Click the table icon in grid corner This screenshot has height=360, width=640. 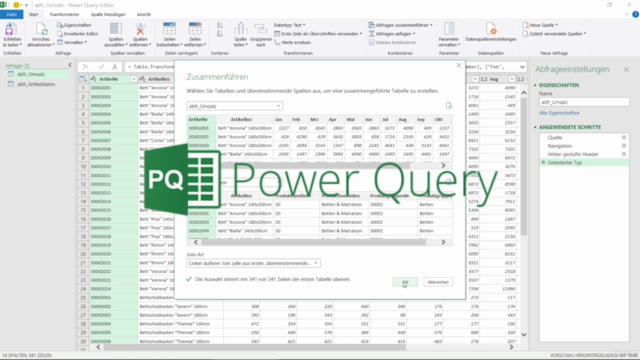coord(83,79)
